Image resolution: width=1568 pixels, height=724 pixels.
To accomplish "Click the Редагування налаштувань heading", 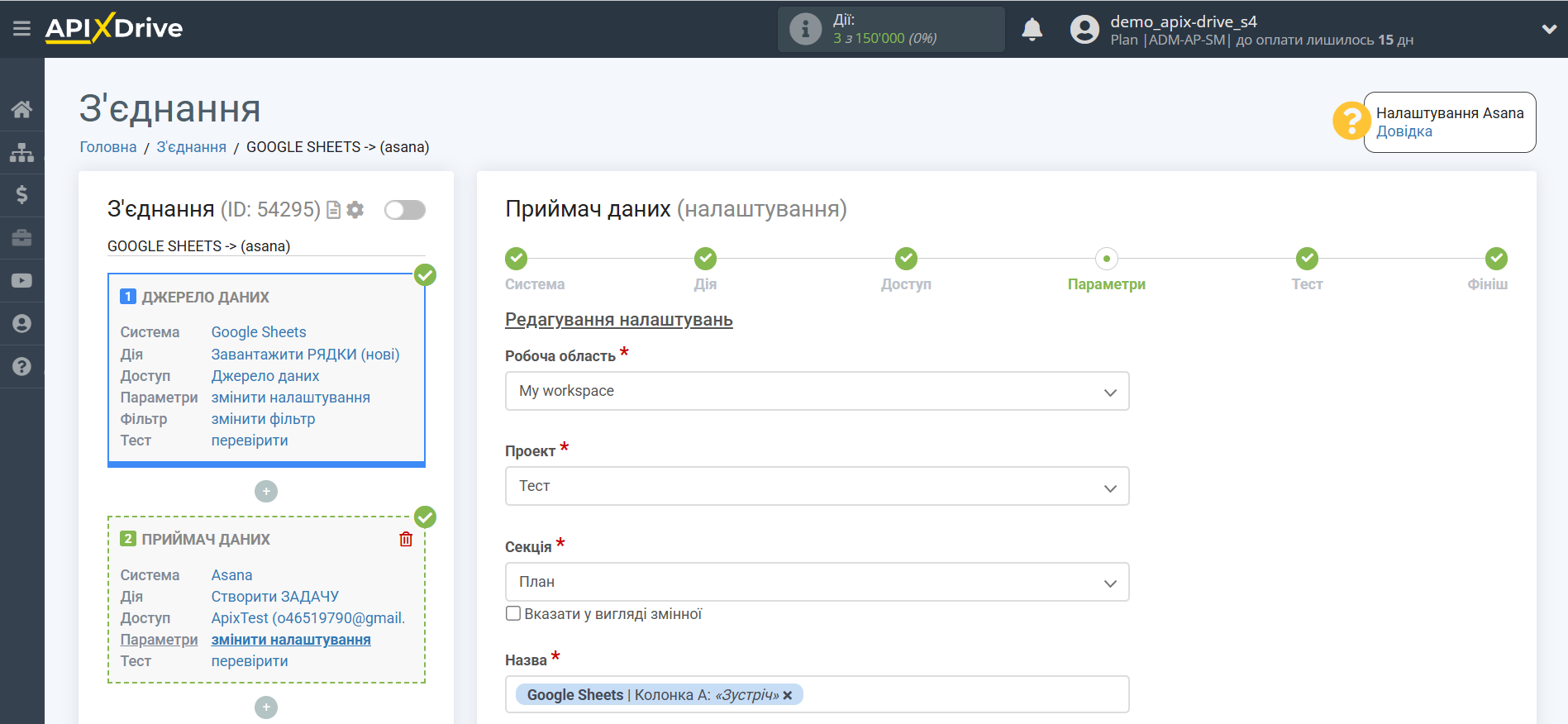I will 619,320.
